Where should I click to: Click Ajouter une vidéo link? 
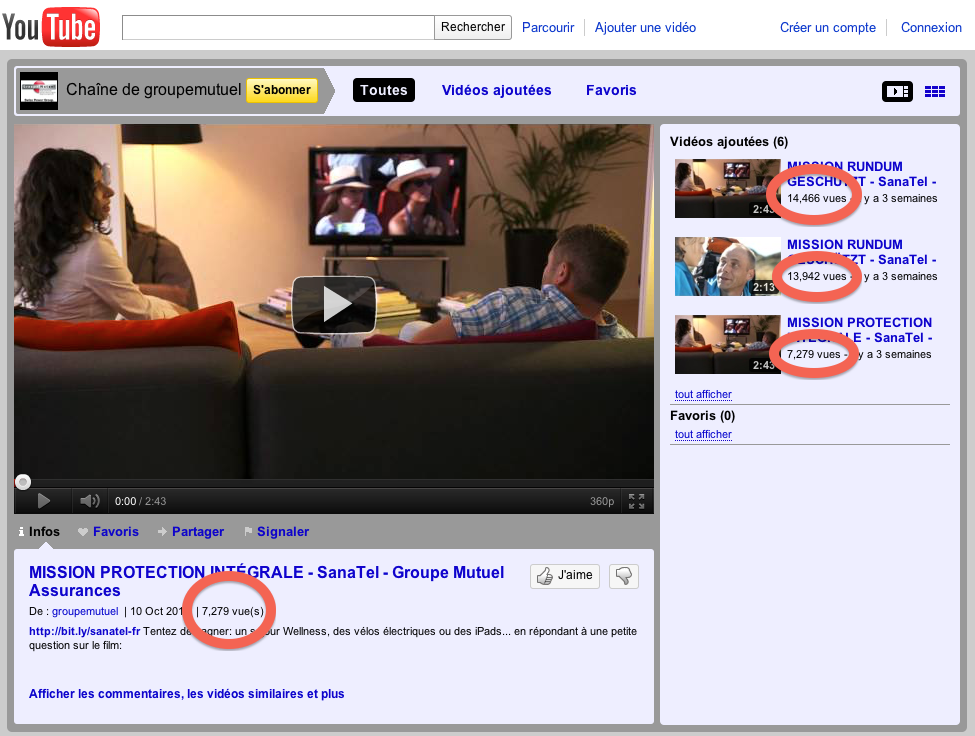click(x=645, y=27)
